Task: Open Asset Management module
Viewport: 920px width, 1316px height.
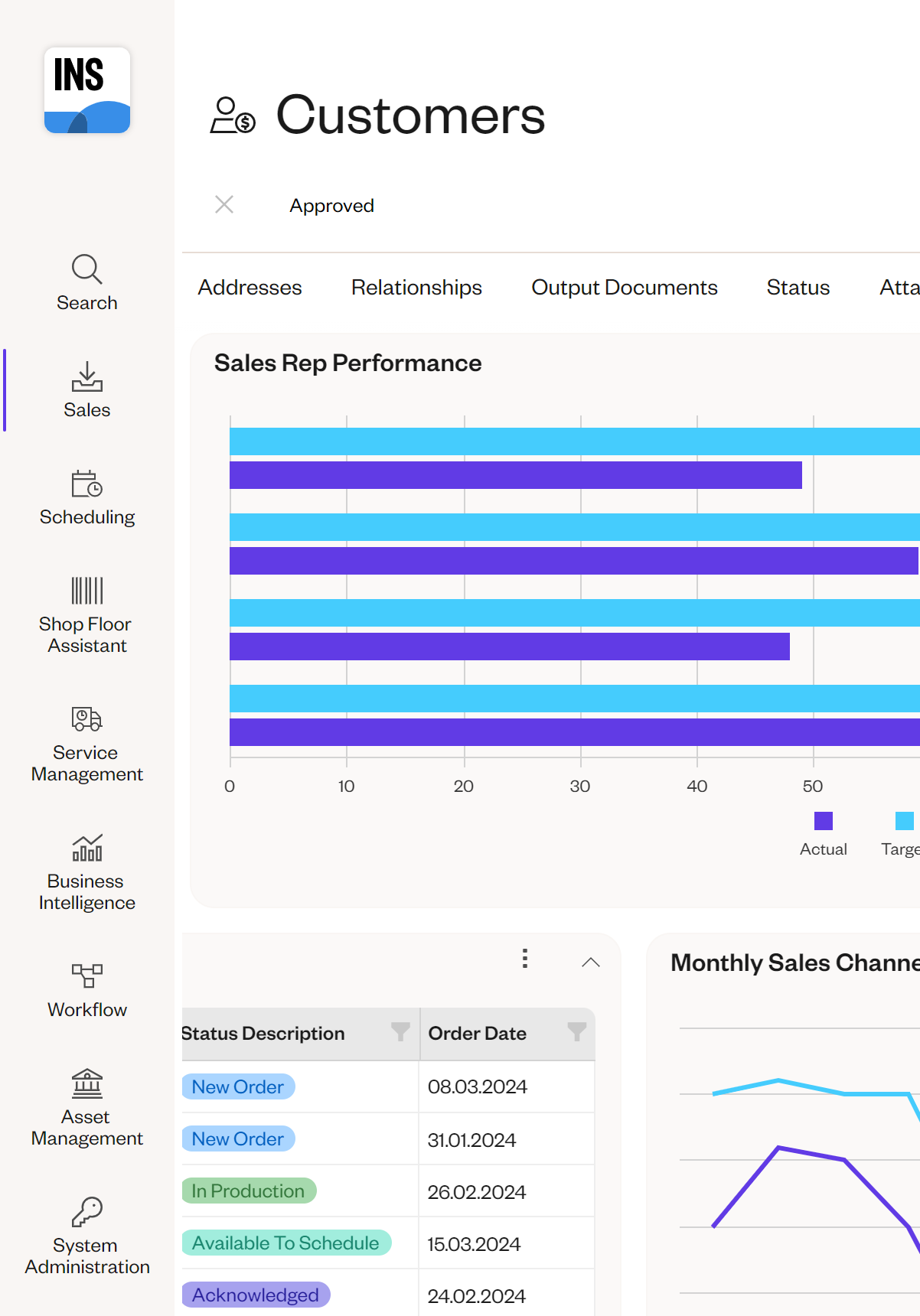Action: 86,1107
